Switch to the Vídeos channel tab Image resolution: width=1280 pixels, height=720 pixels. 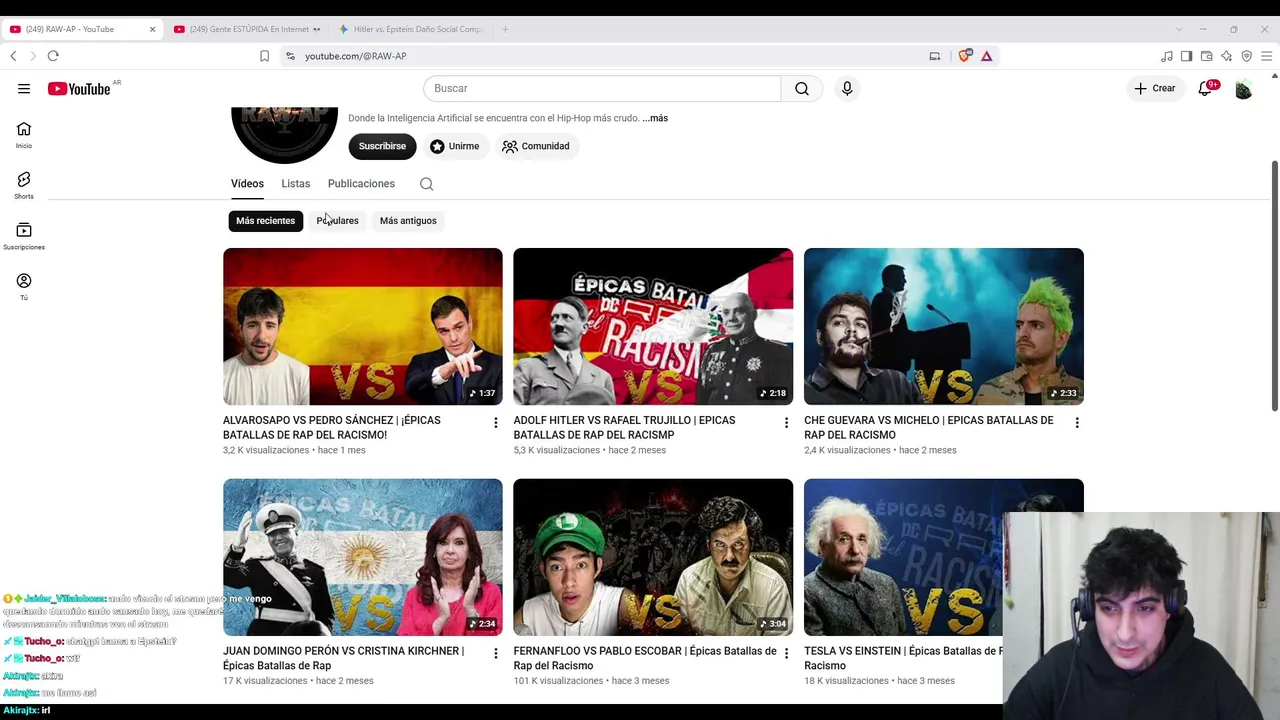[x=247, y=184]
